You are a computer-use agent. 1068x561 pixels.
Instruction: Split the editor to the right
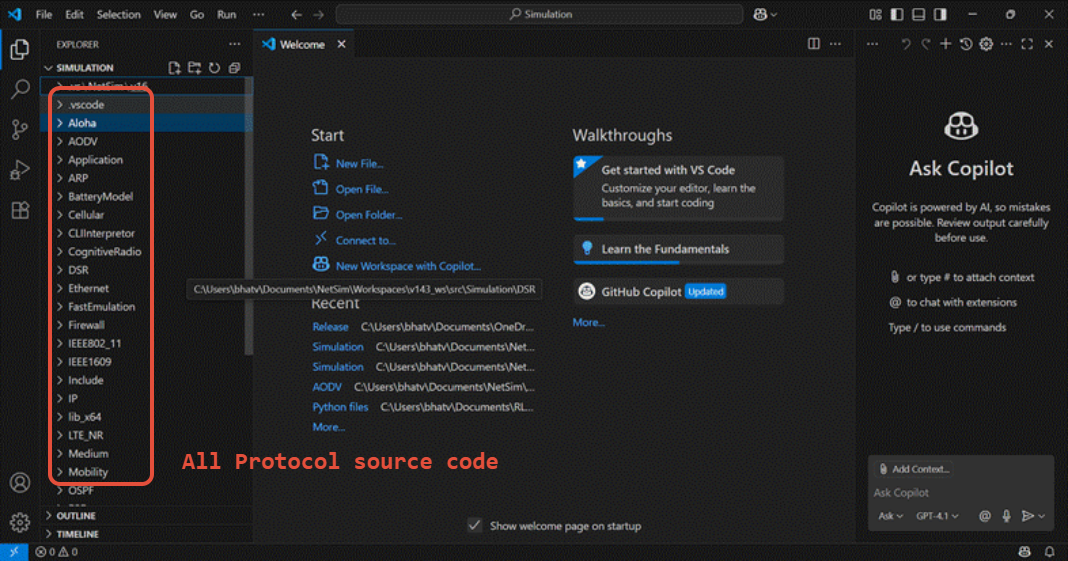(x=814, y=44)
